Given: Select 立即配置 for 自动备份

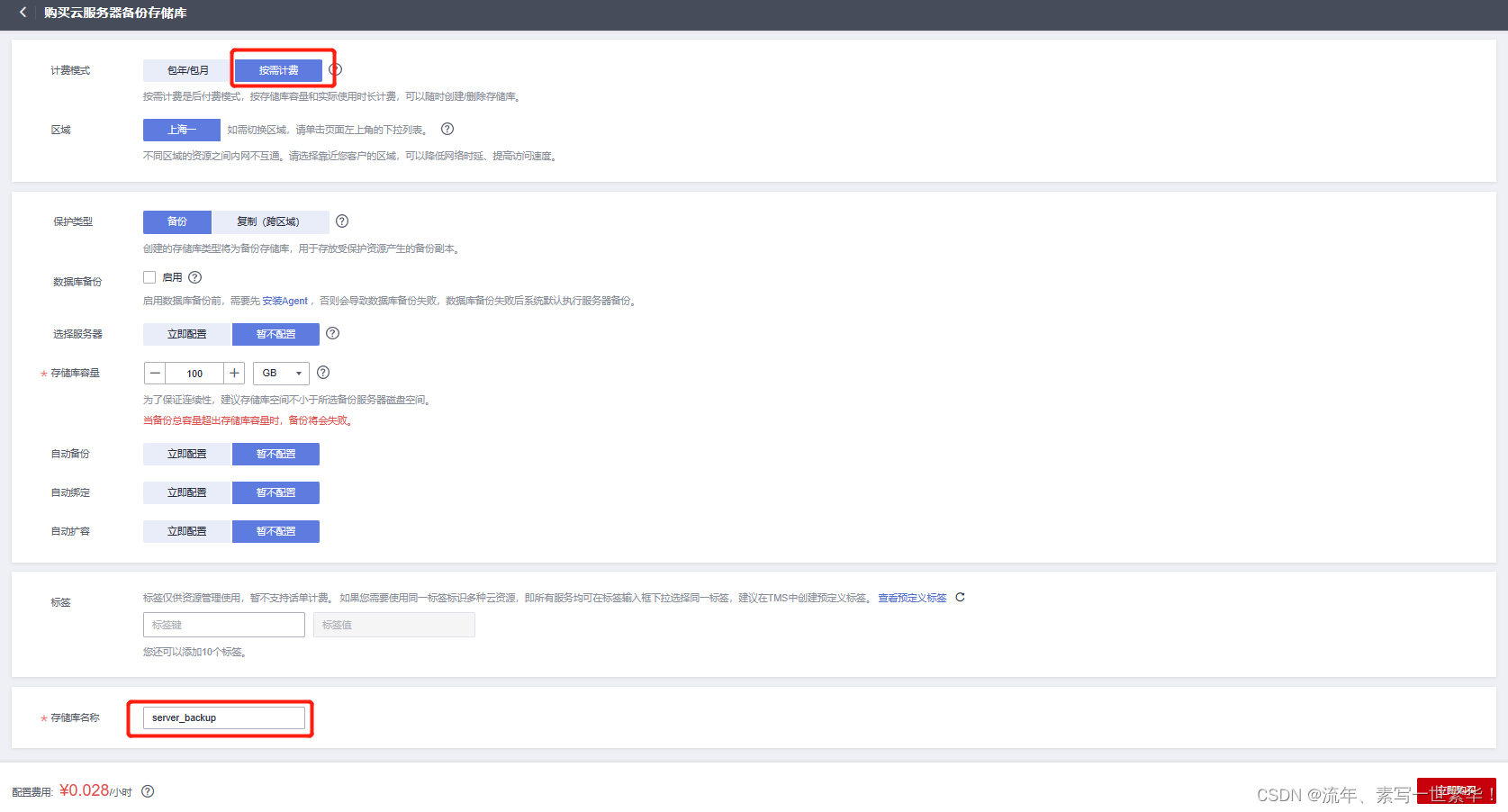Looking at the screenshot, I should (x=187, y=454).
